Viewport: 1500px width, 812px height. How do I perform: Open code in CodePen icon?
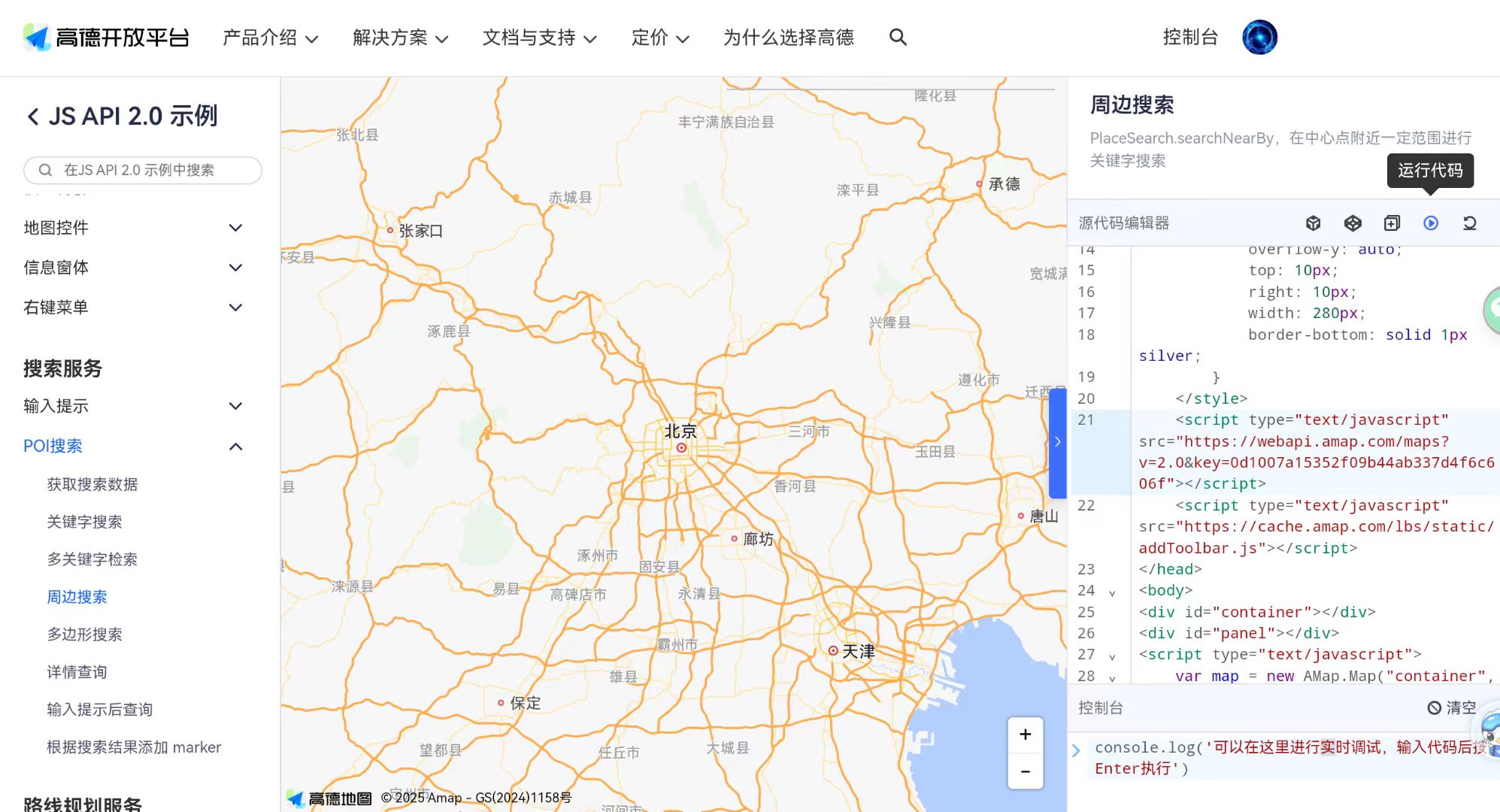pyautogui.click(x=1353, y=223)
